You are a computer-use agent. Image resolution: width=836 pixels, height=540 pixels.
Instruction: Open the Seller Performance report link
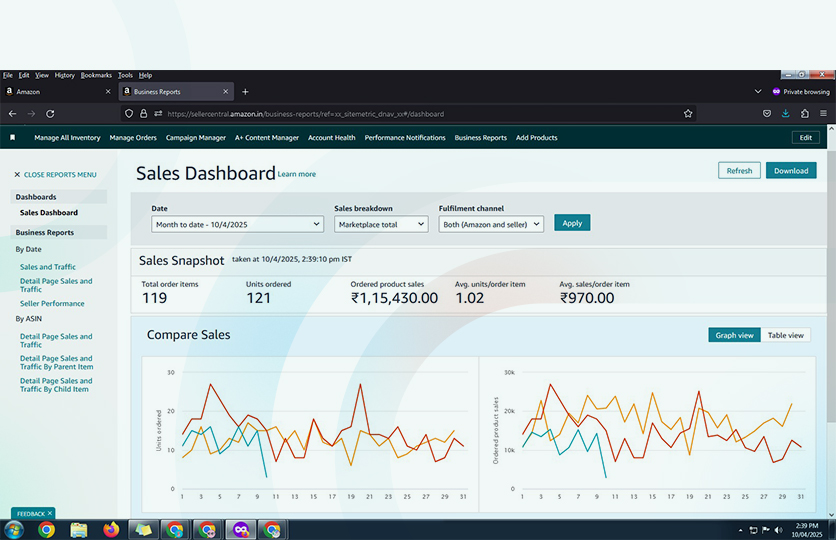(52, 303)
